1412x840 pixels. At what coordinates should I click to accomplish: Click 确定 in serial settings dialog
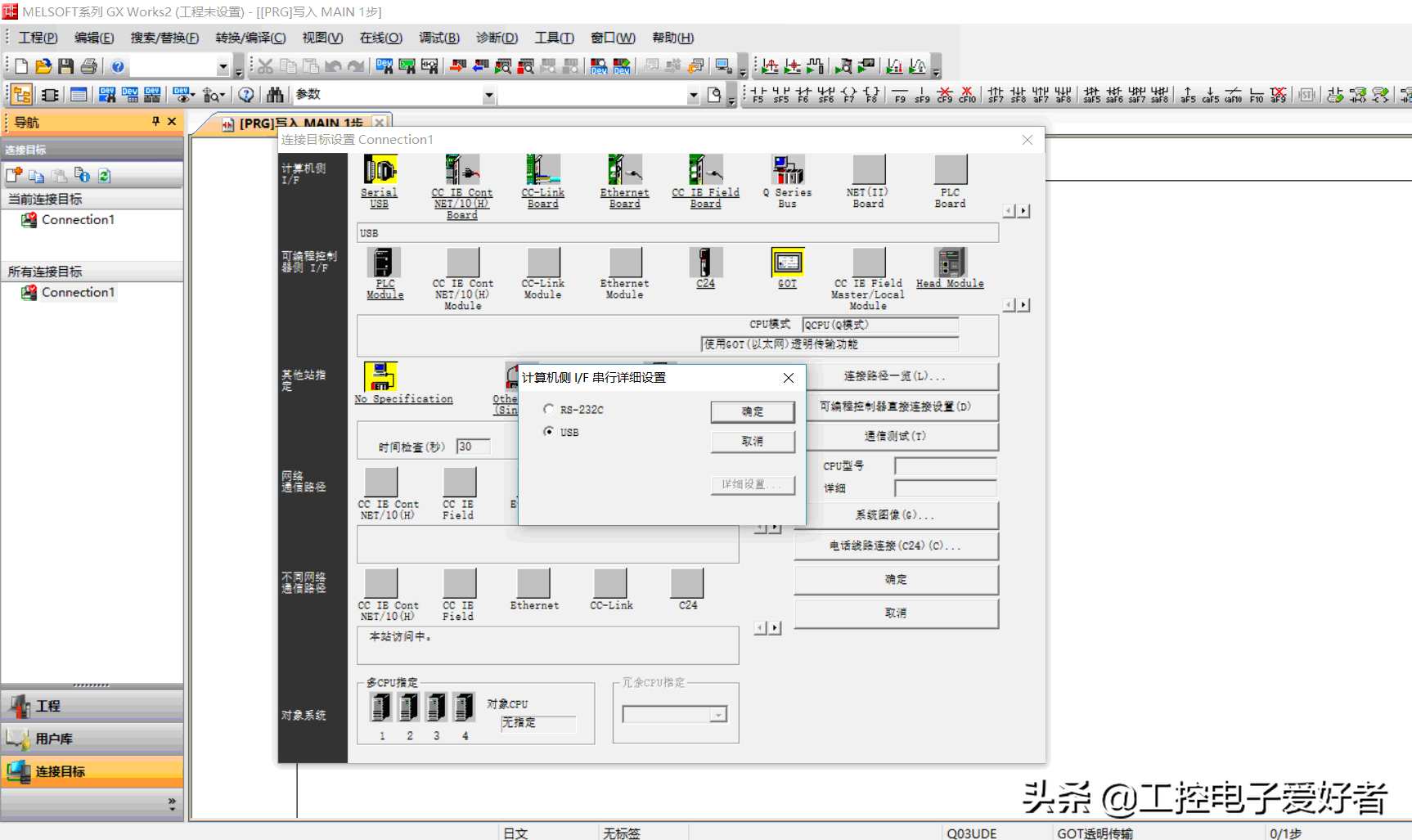[x=752, y=411]
